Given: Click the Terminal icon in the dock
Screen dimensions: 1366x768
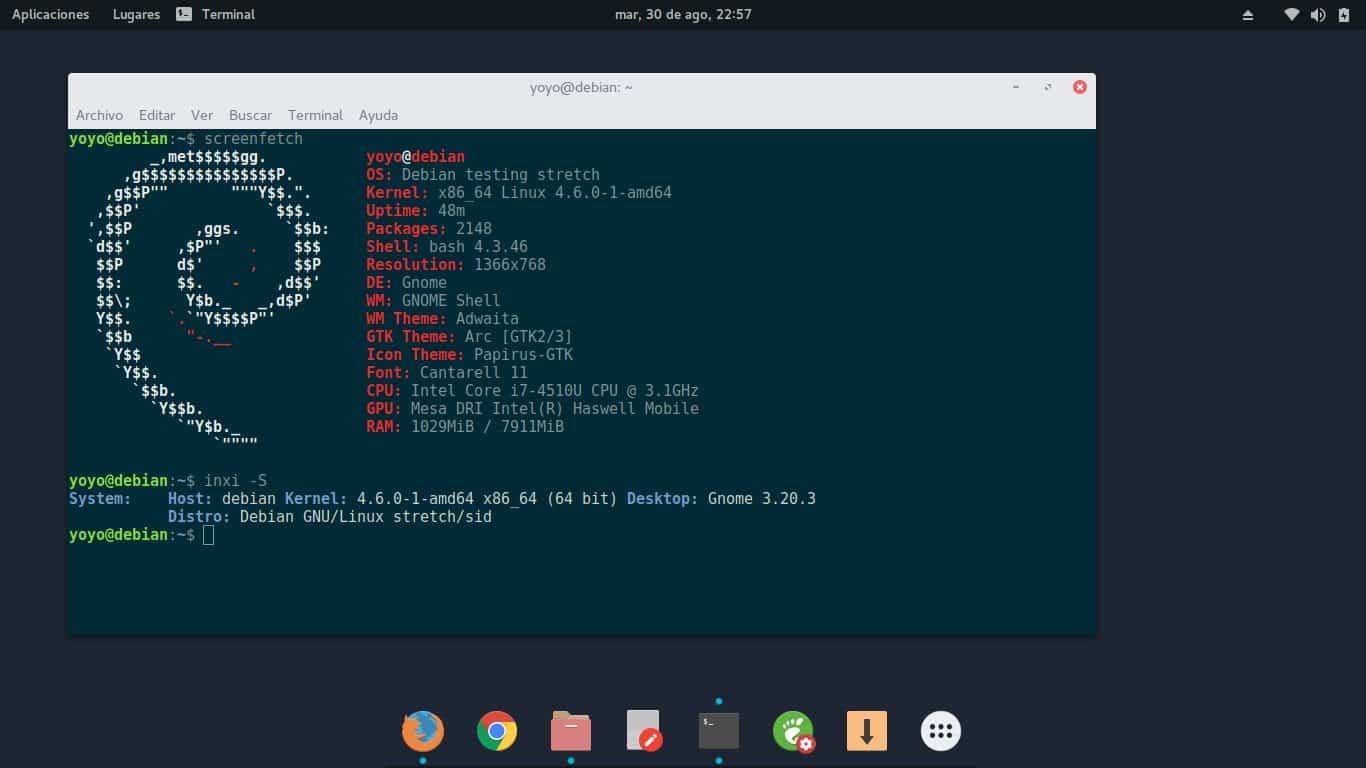Looking at the screenshot, I should [719, 731].
